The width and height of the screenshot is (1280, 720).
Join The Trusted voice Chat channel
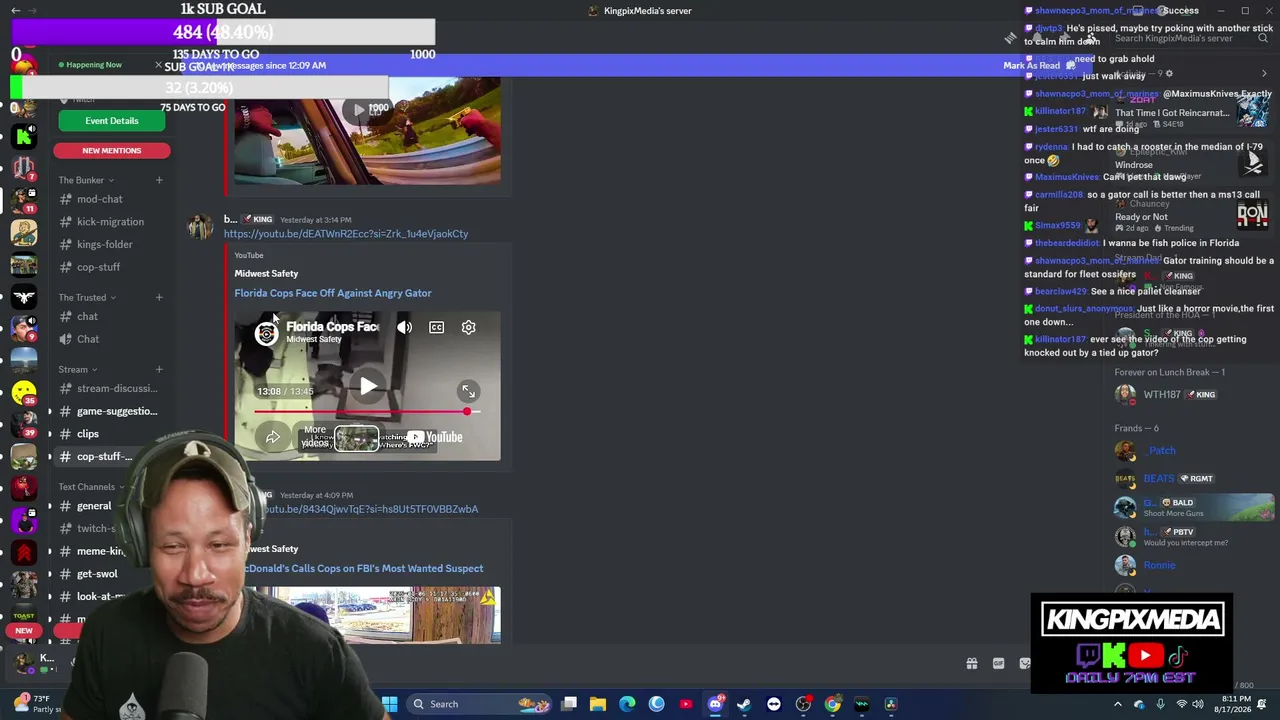coord(110,339)
